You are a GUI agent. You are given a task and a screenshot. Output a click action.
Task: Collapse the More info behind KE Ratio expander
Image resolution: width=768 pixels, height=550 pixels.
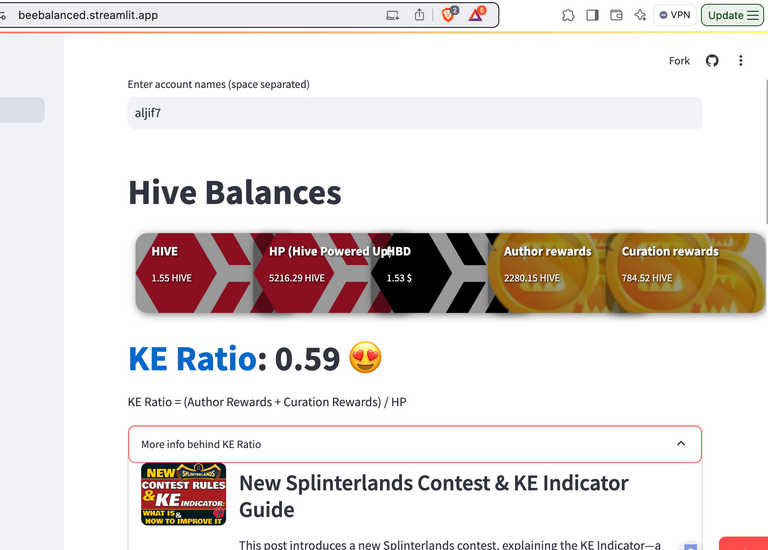coord(415,444)
